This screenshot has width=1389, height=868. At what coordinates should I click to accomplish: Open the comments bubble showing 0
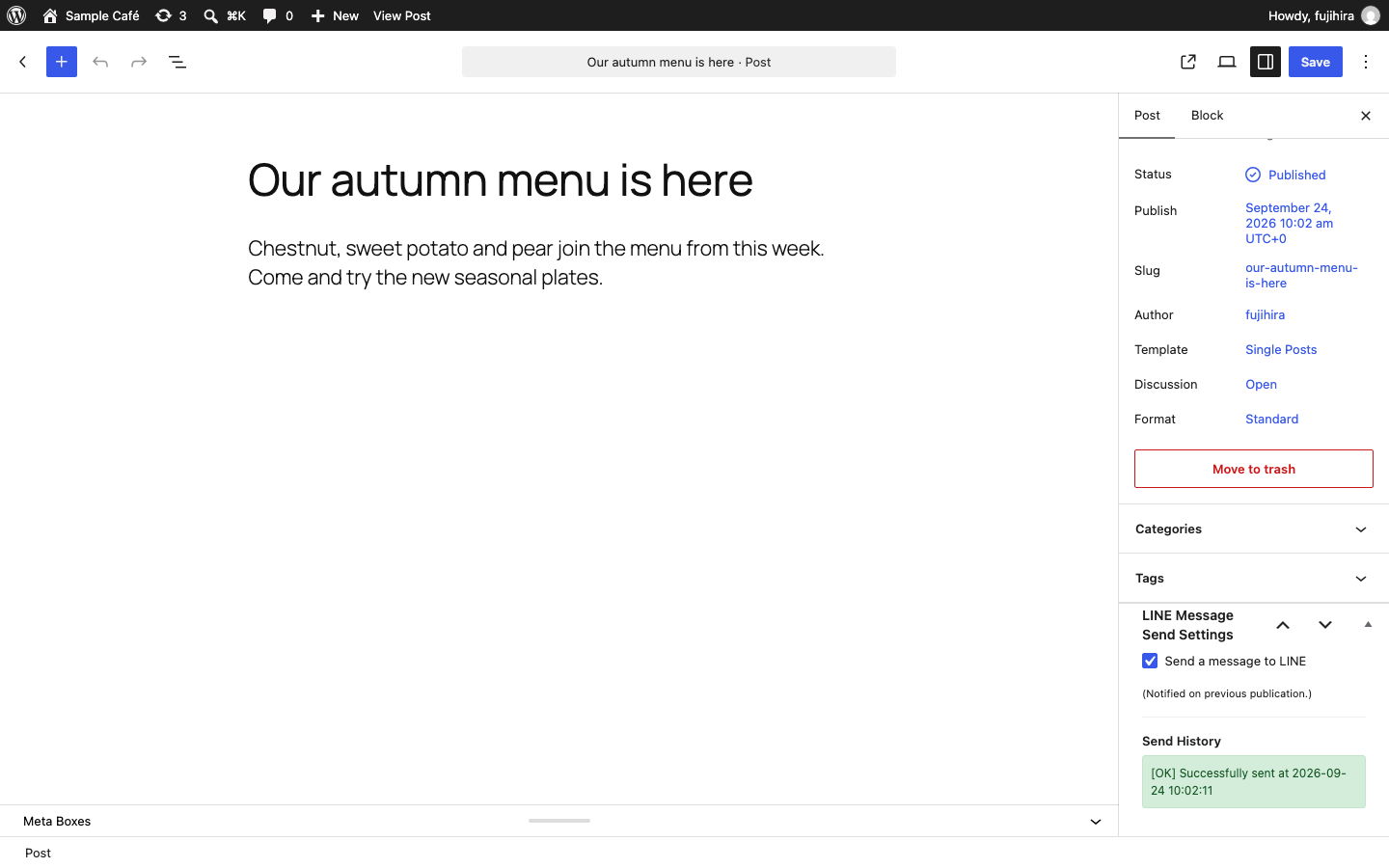278,15
